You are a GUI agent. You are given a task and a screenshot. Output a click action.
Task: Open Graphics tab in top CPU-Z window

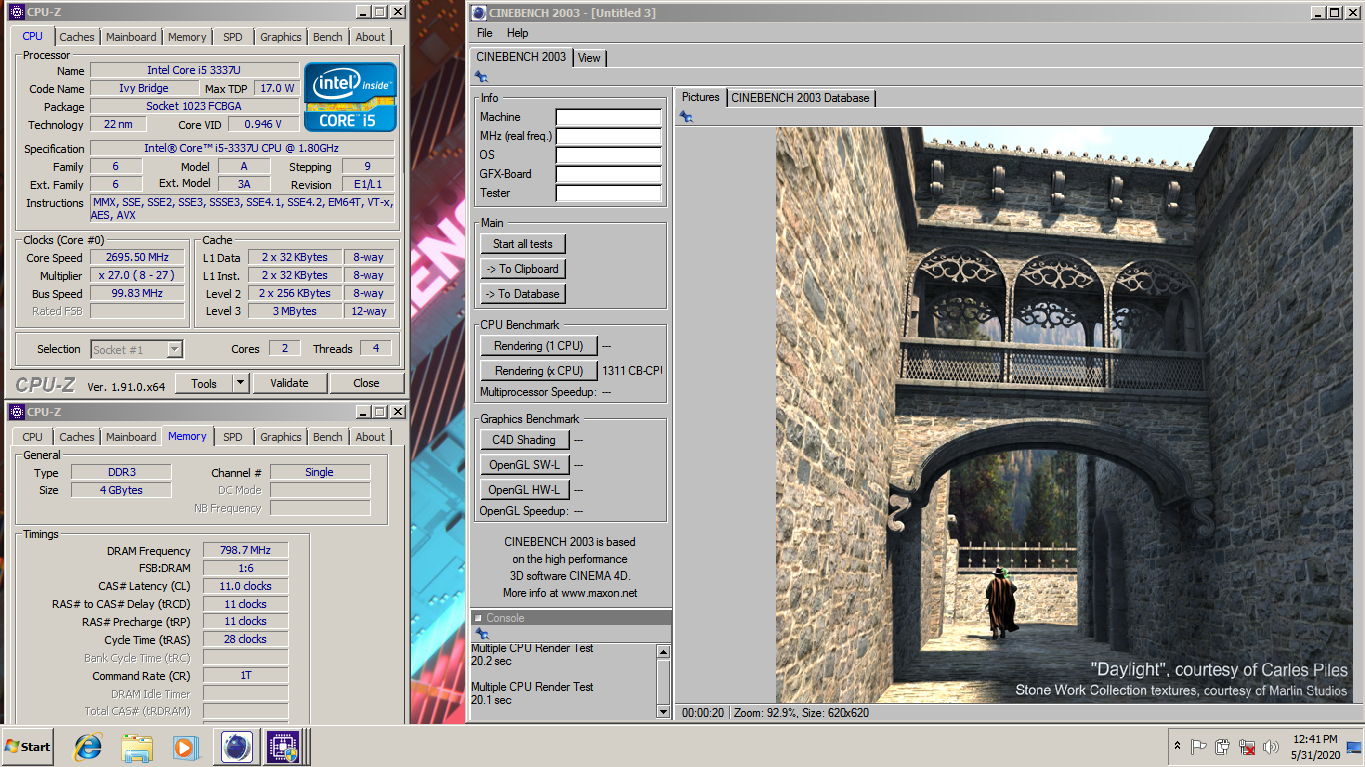[x=281, y=37]
